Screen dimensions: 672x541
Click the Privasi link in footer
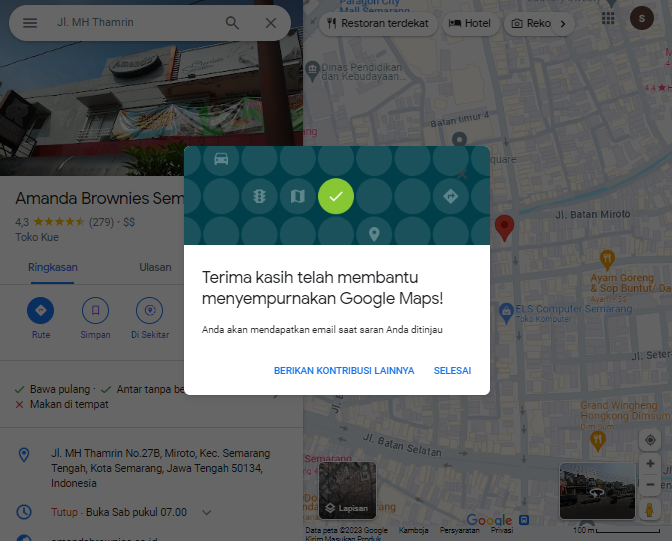[501, 530]
